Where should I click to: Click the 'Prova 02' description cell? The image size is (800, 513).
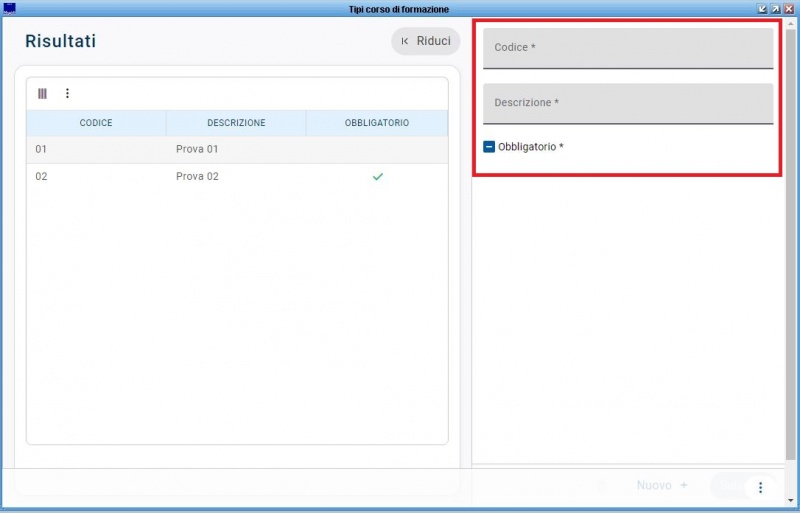point(197,176)
